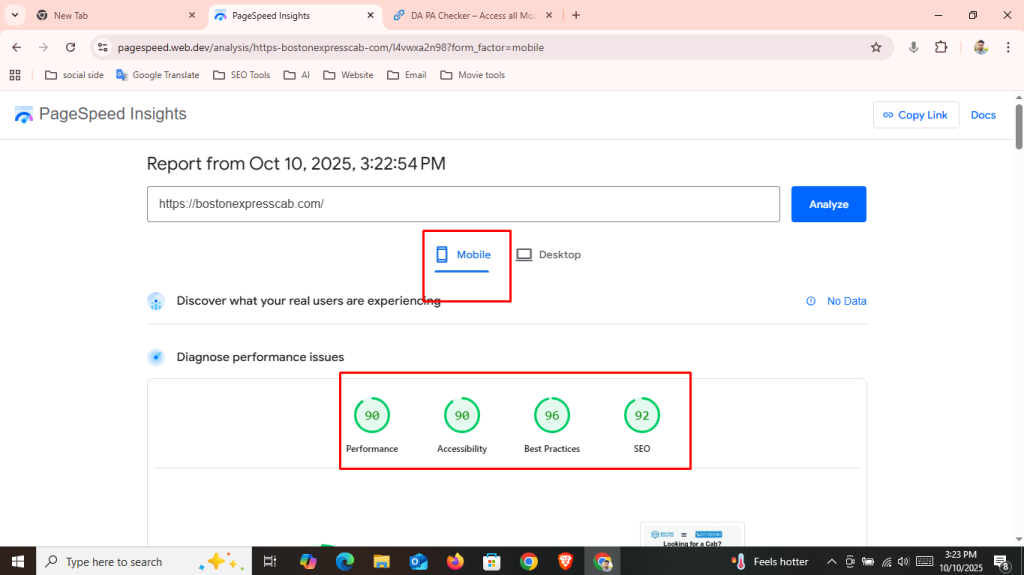Click the Copy Link button
Viewport: 1024px width, 575px height.
click(915, 115)
